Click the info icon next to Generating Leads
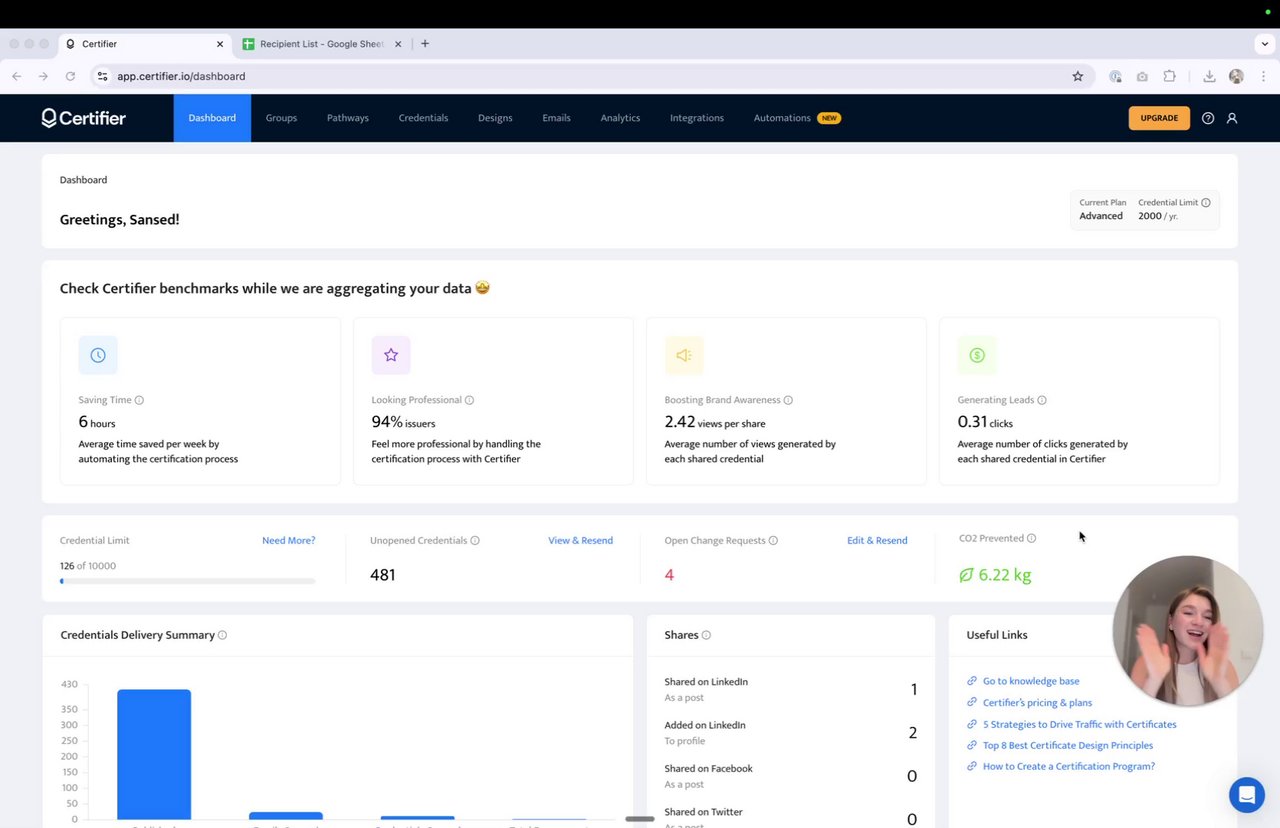 tap(1042, 400)
